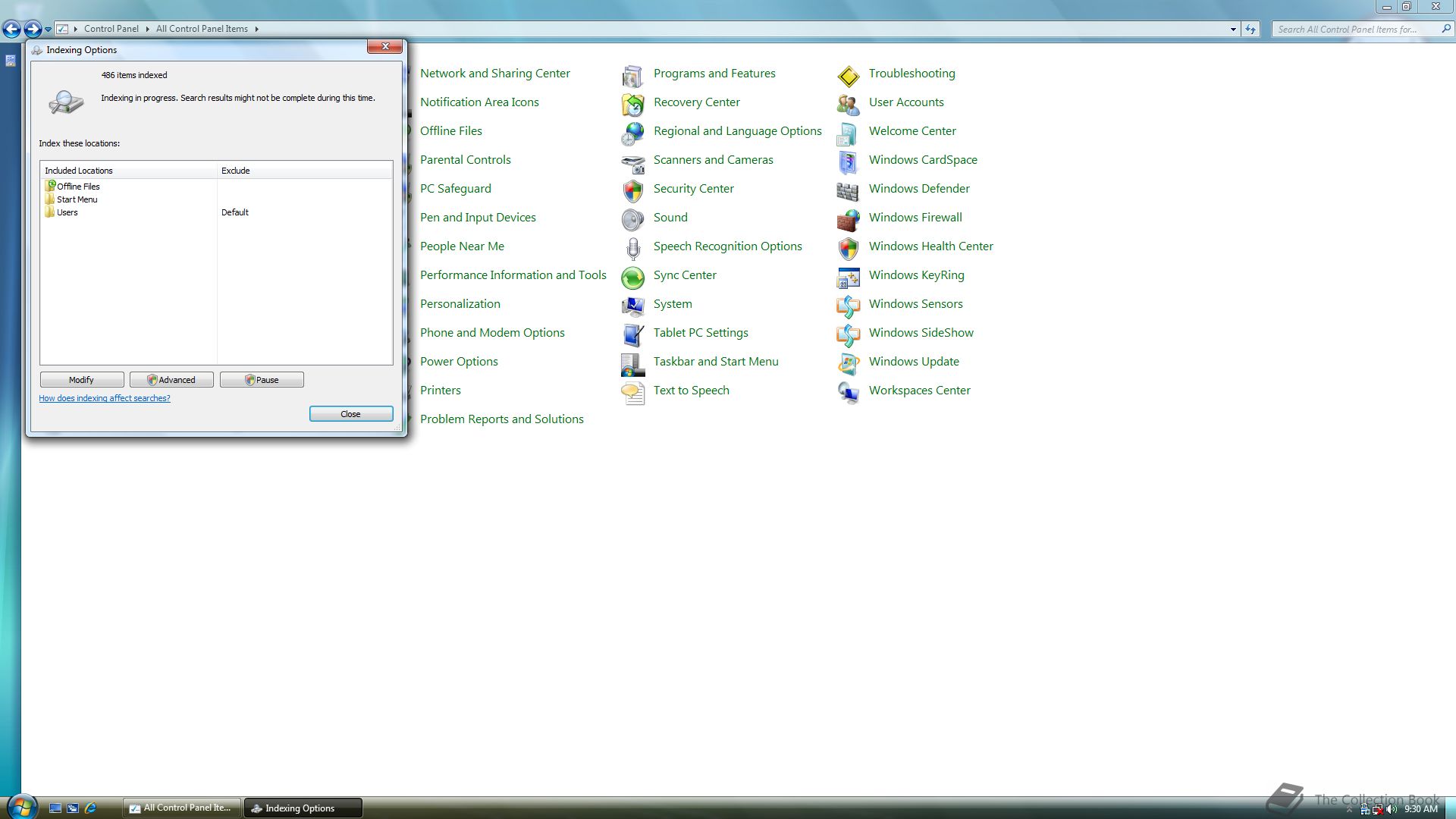The width and height of the screenshot is (1456, 819).
Task: Switch to All Control Panel Items taskbar button
Action: [182, 808]
